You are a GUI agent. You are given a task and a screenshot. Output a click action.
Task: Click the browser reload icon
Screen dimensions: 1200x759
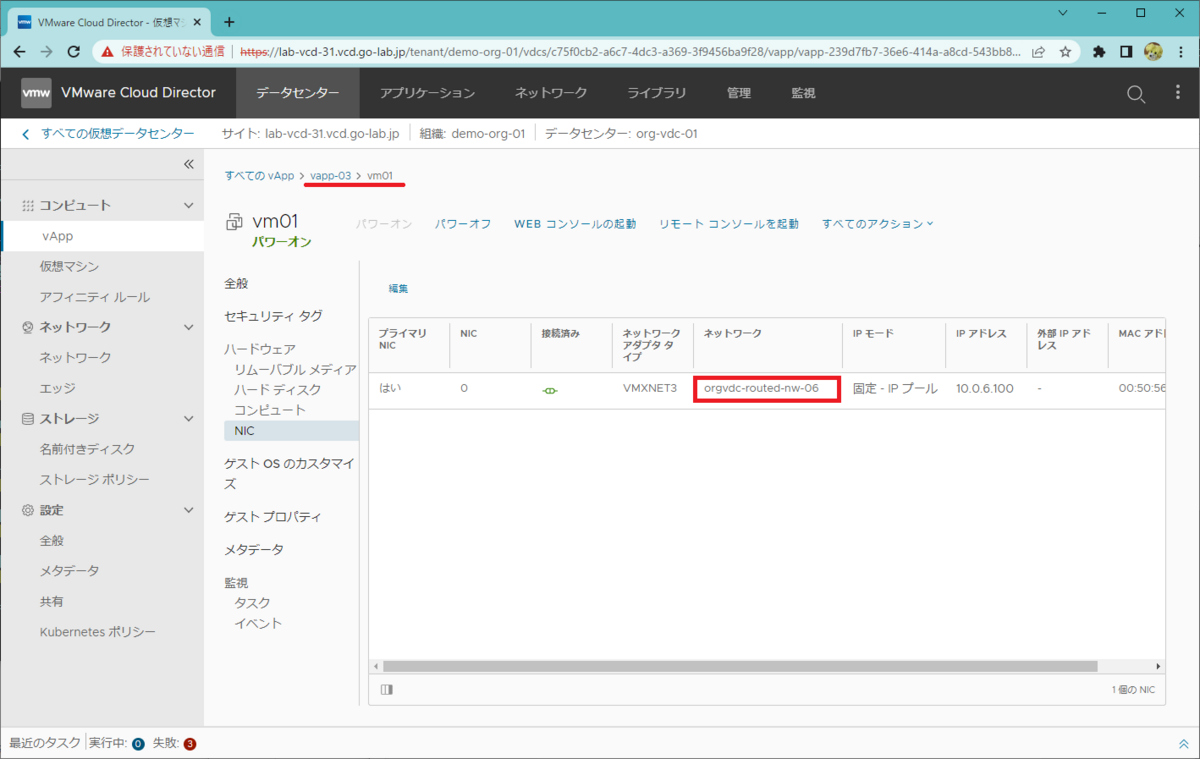tap(73, 51)
